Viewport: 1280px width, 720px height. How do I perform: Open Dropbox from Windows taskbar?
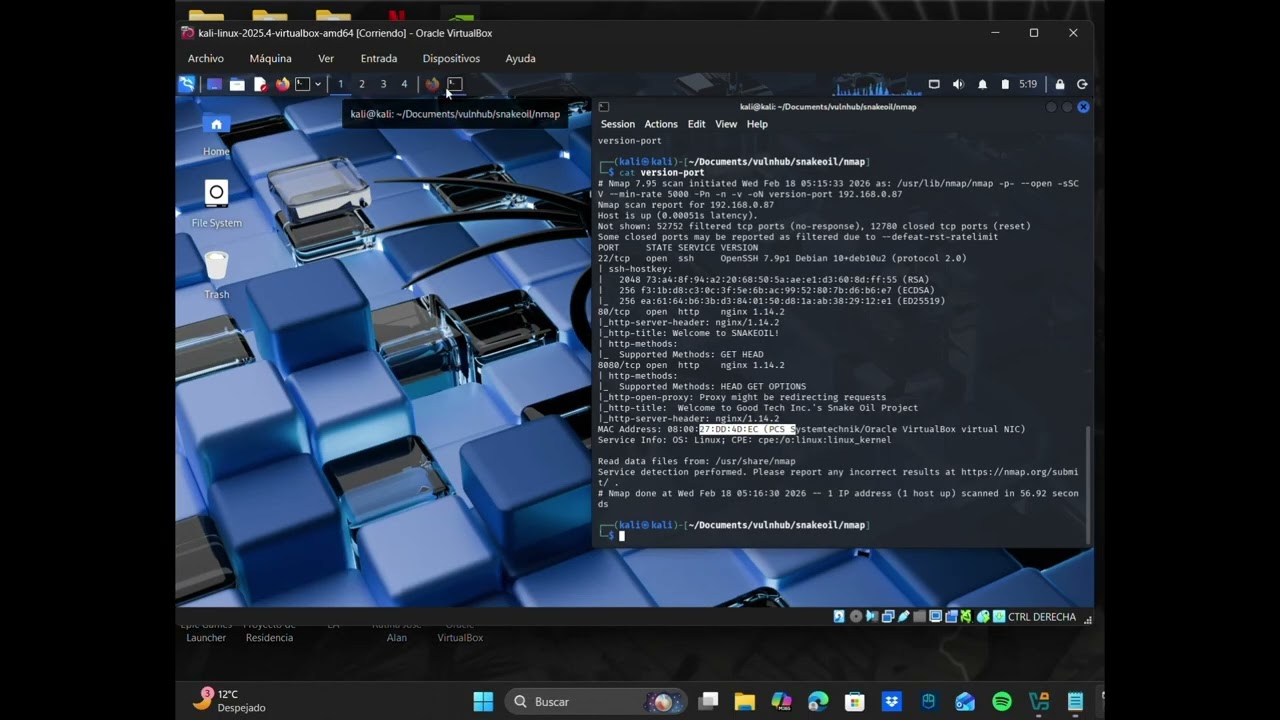click(x=892, y=702)
